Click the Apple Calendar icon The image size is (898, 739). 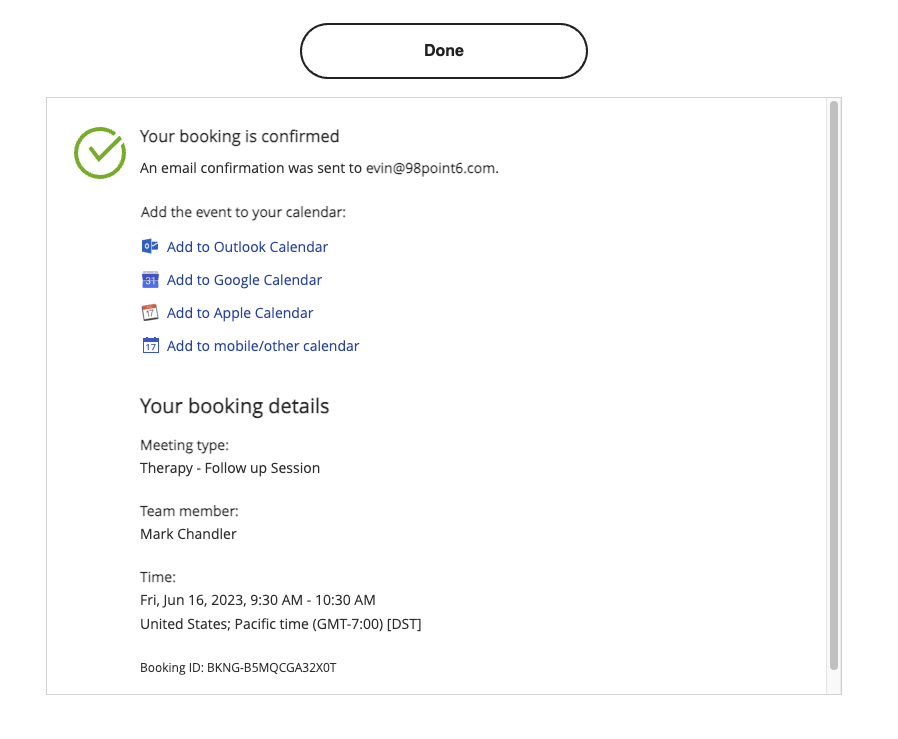(150, 313)
